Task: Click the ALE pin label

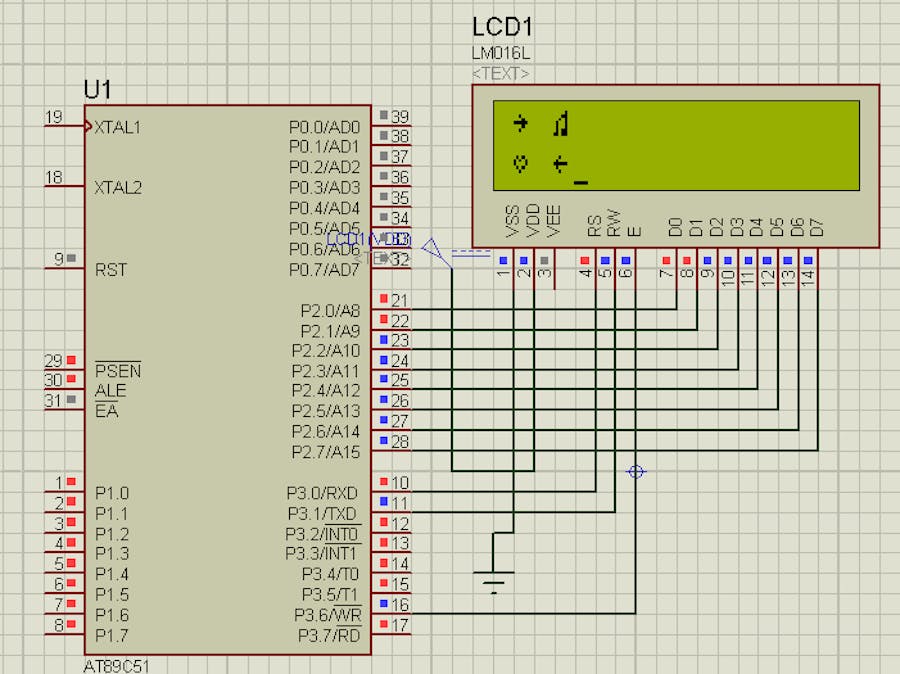Action: (x=111, y=390)
